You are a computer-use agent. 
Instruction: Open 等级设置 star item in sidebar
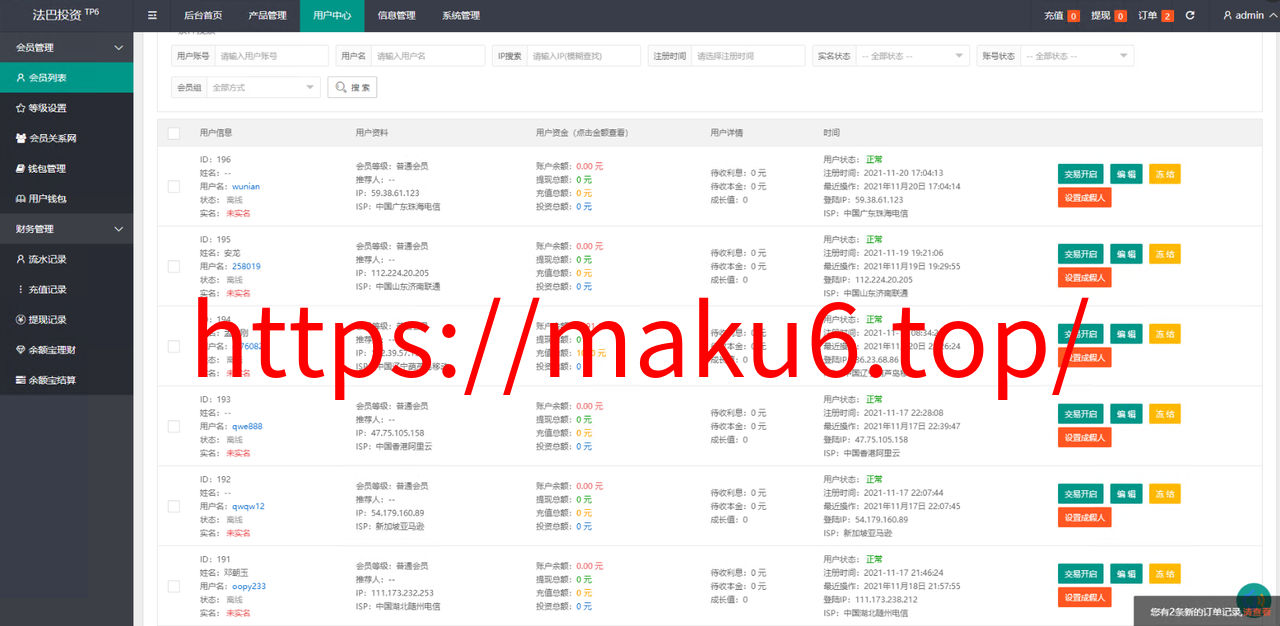pos(66,108)
